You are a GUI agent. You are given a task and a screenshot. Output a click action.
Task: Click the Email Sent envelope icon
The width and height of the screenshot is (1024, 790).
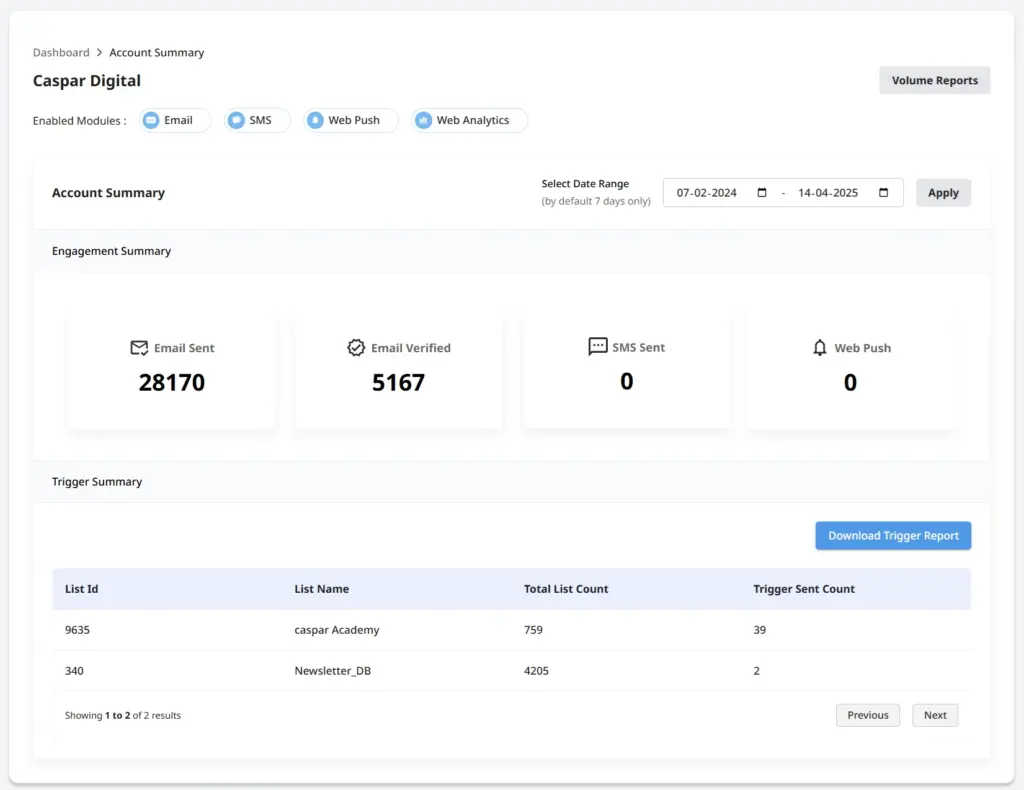[139, 348]
